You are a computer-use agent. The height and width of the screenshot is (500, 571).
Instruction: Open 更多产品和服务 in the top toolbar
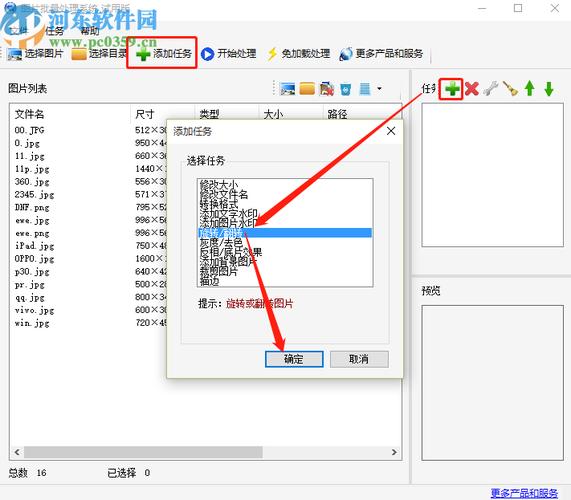click(x=381, y=54)
